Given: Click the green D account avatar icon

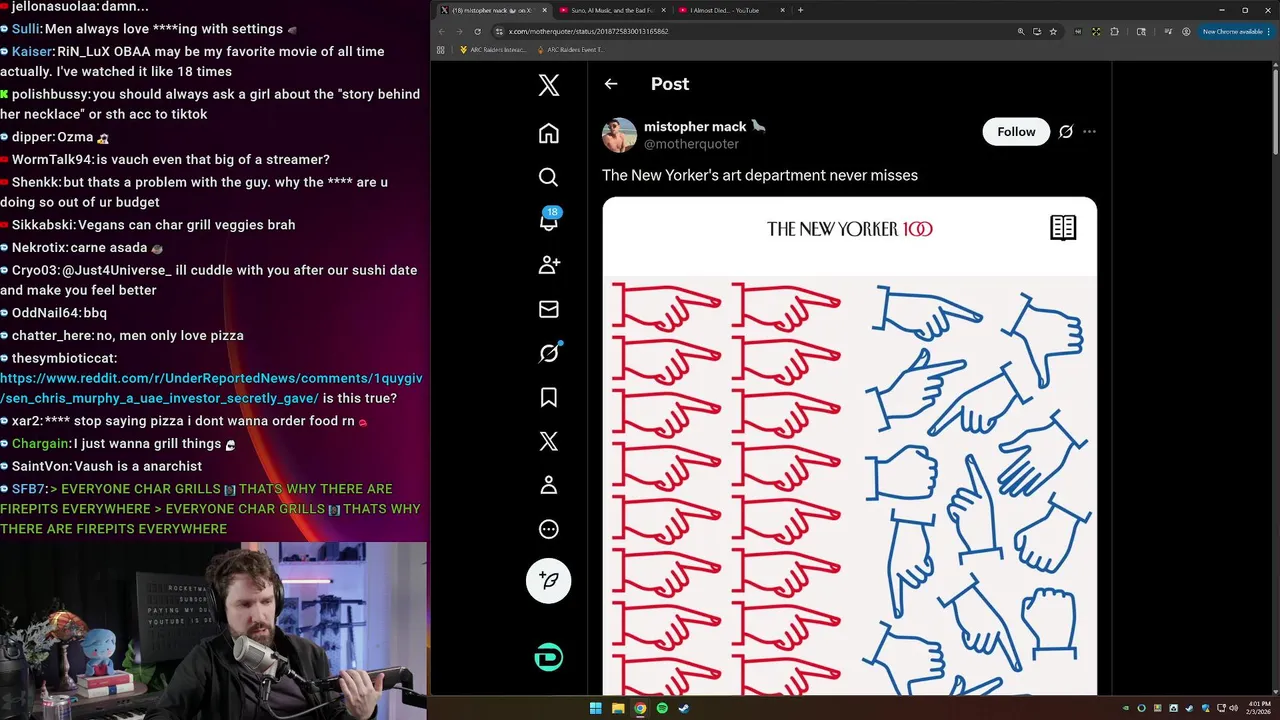Looking at the screenshot, I should (x=549, y=657).
